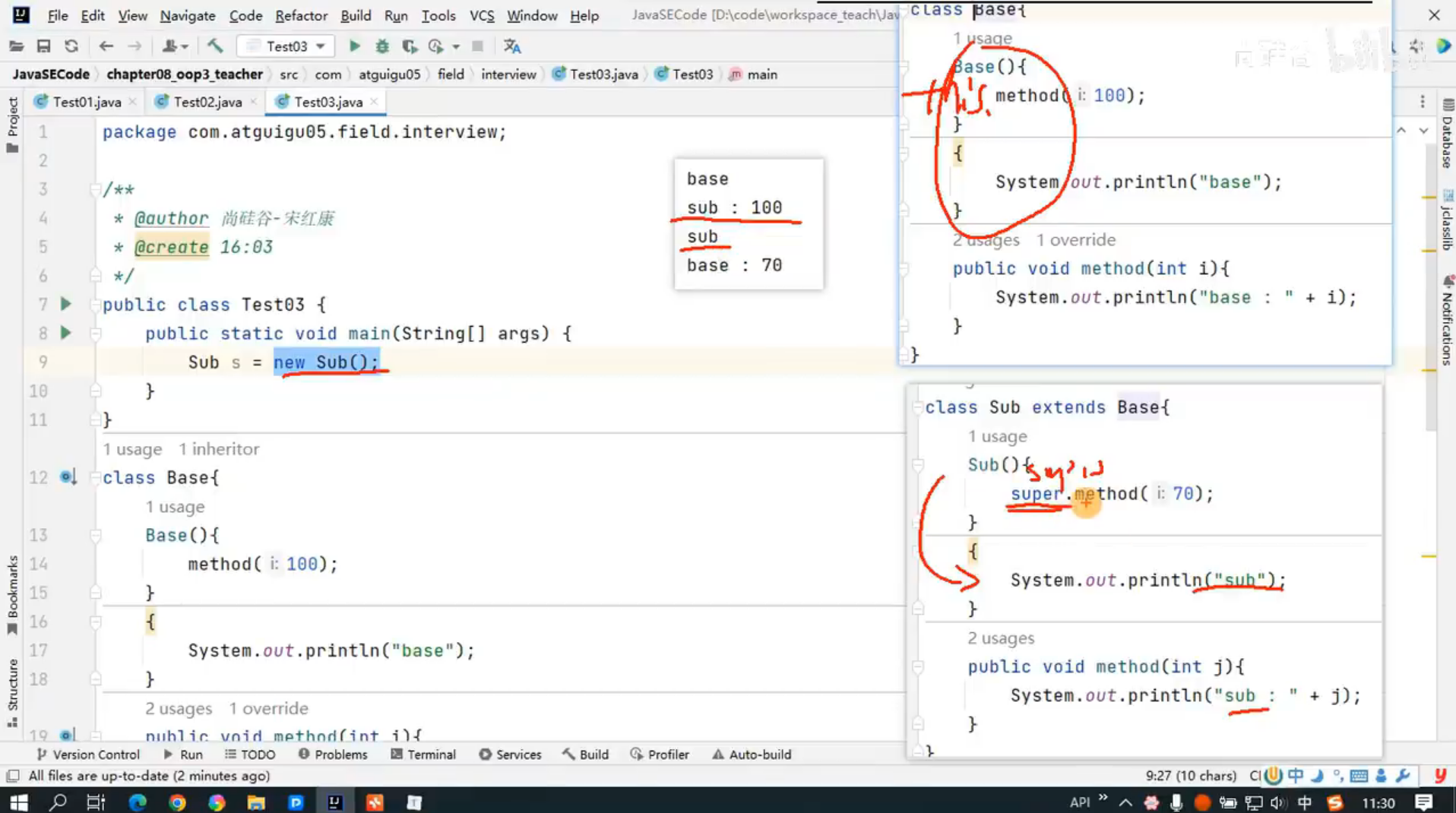Open Windows taskbar search
This screenshot has height=813, width=1456.
coord(58,802)
